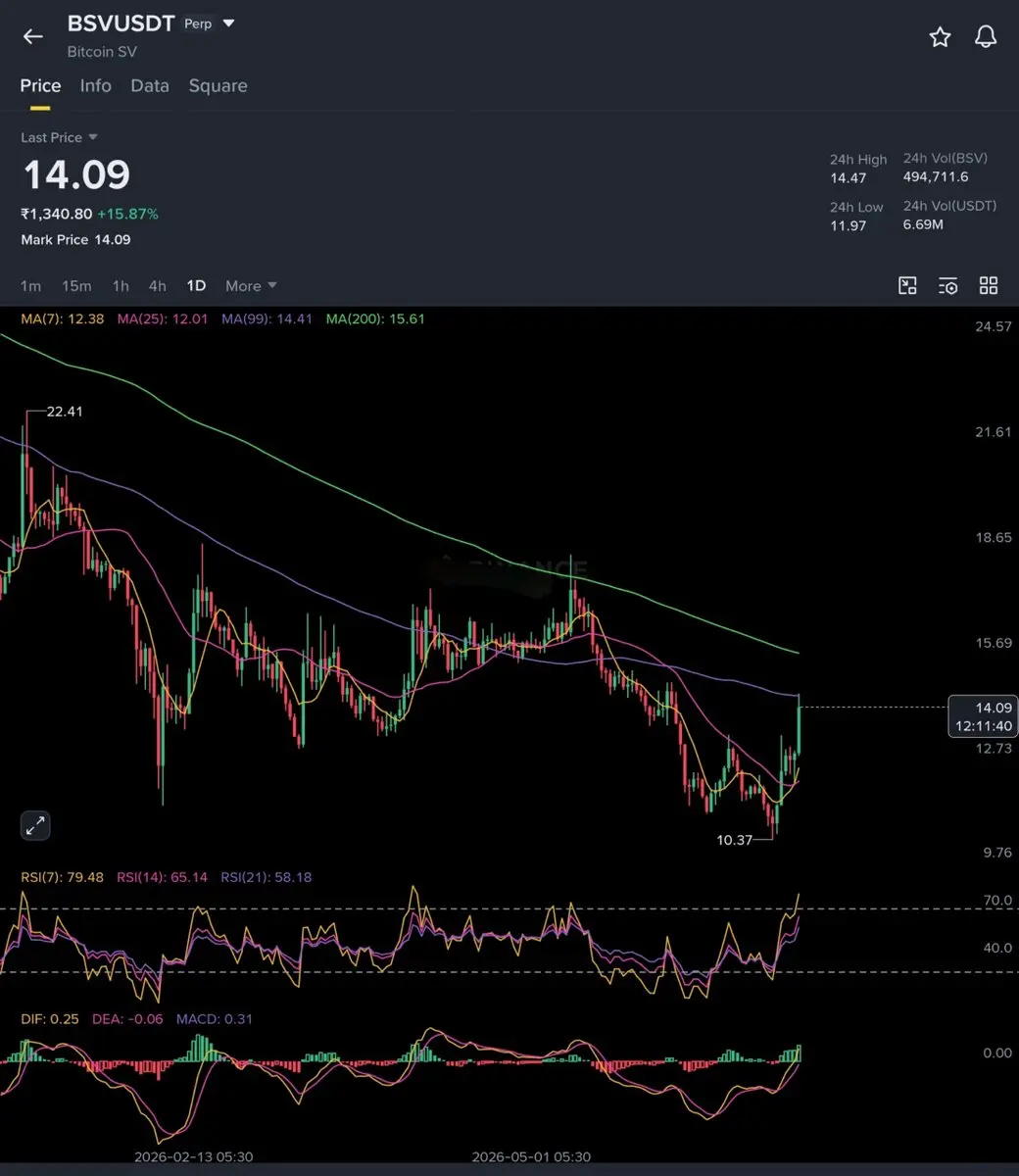The height and width of the screenshot is (1176, 1019).
Task: Open the chart indicator settings icon
Action: click(947, 285)
